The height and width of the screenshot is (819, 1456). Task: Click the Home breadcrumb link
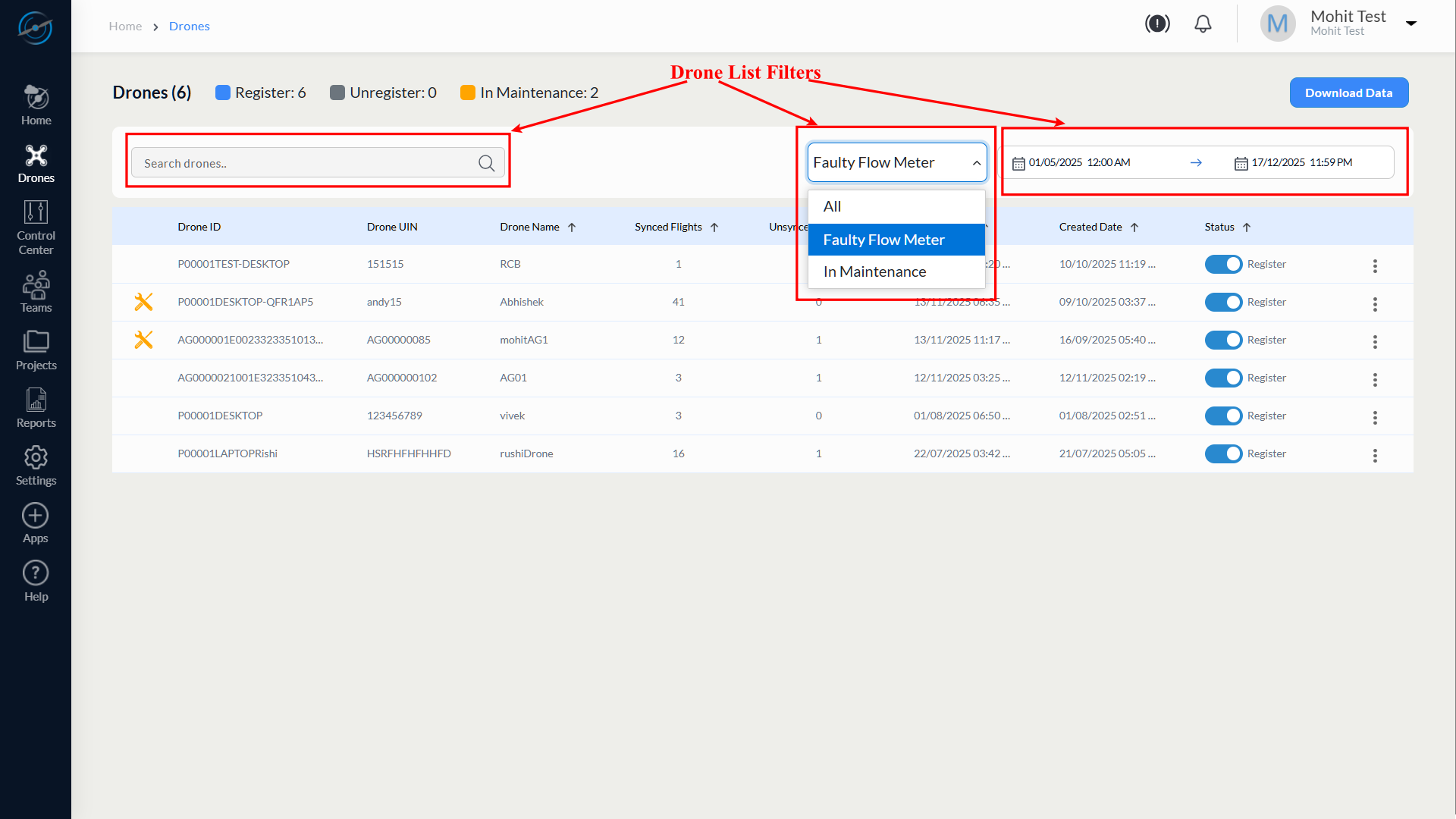125,27
